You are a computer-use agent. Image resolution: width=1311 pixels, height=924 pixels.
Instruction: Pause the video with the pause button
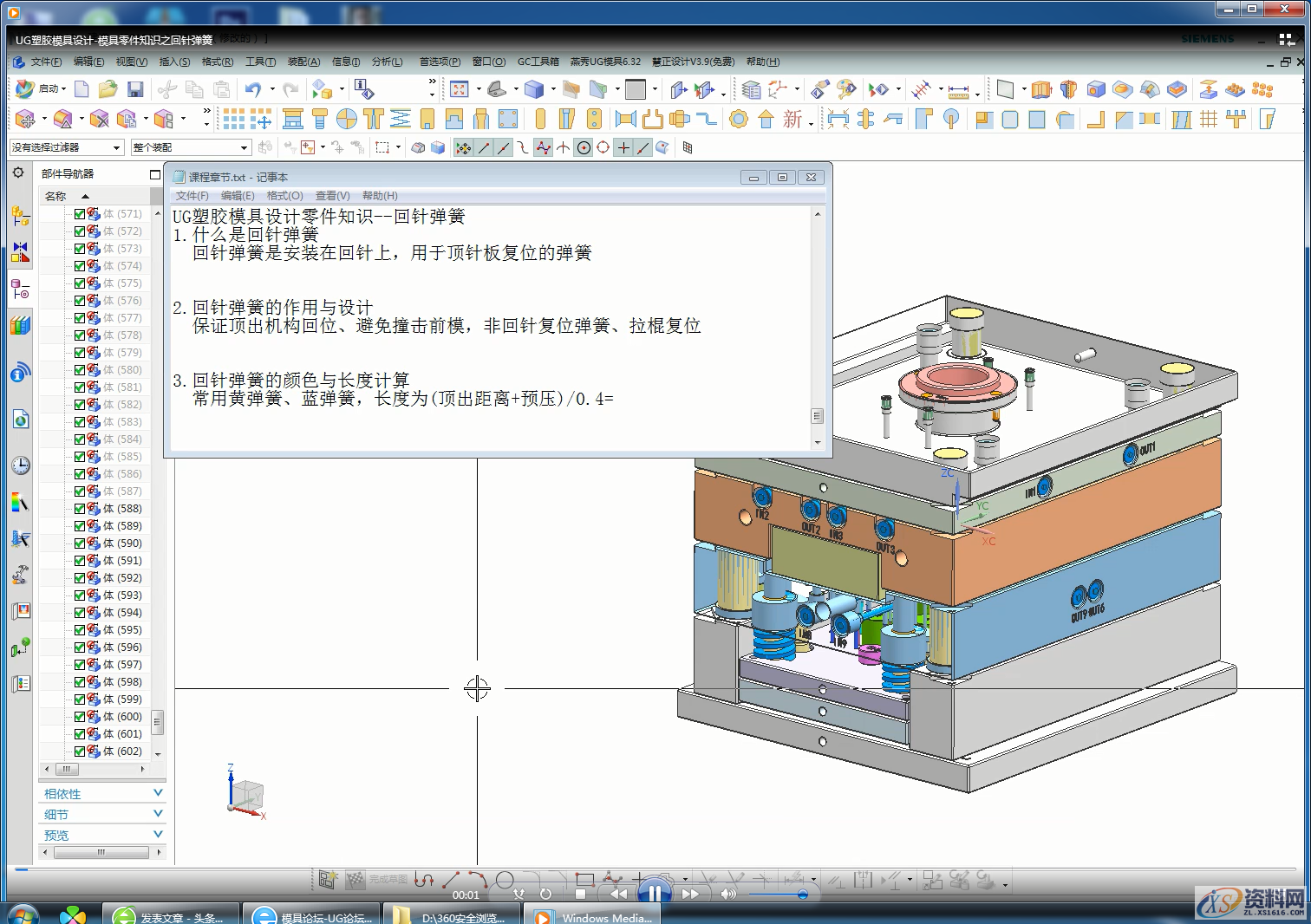655,893
